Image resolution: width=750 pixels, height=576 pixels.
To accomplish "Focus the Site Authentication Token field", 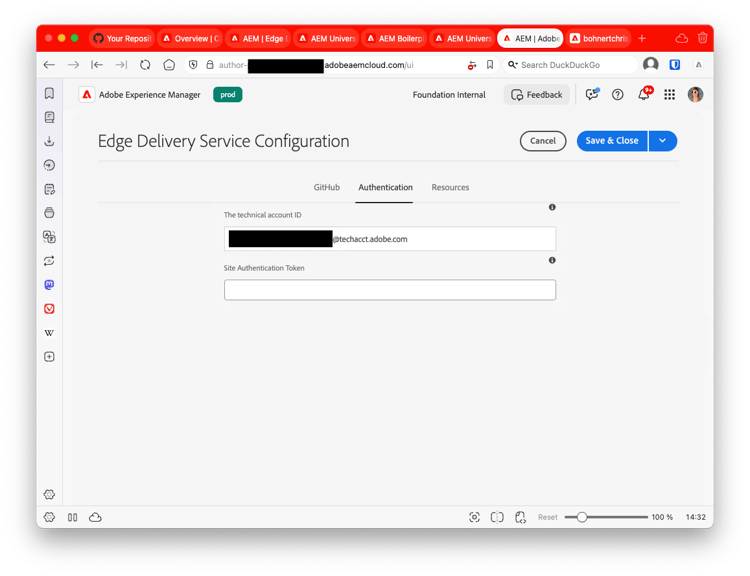I will pyautogui.click(x=390, y=290).
